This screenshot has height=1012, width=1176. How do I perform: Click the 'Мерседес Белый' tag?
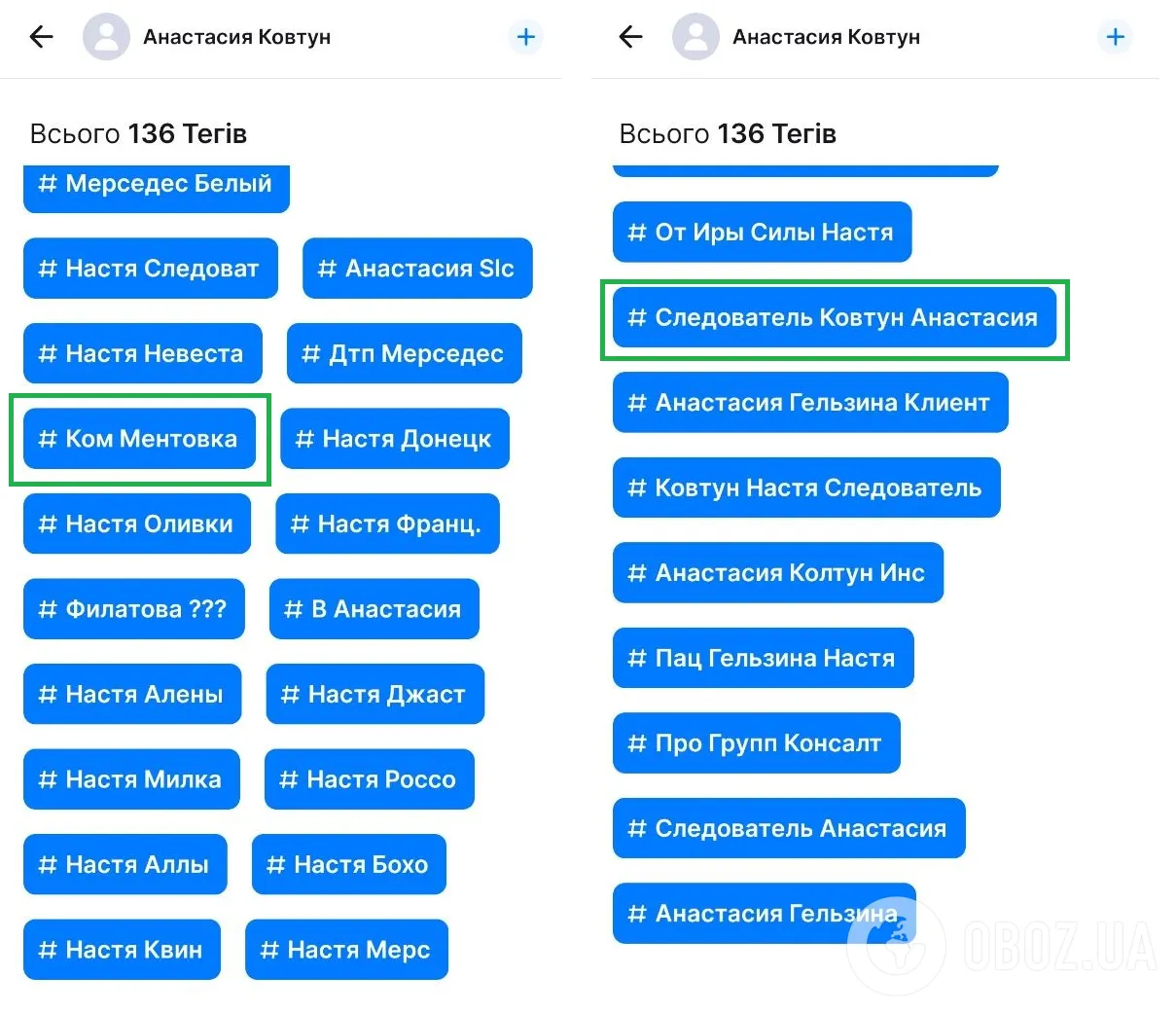[156, 185]
